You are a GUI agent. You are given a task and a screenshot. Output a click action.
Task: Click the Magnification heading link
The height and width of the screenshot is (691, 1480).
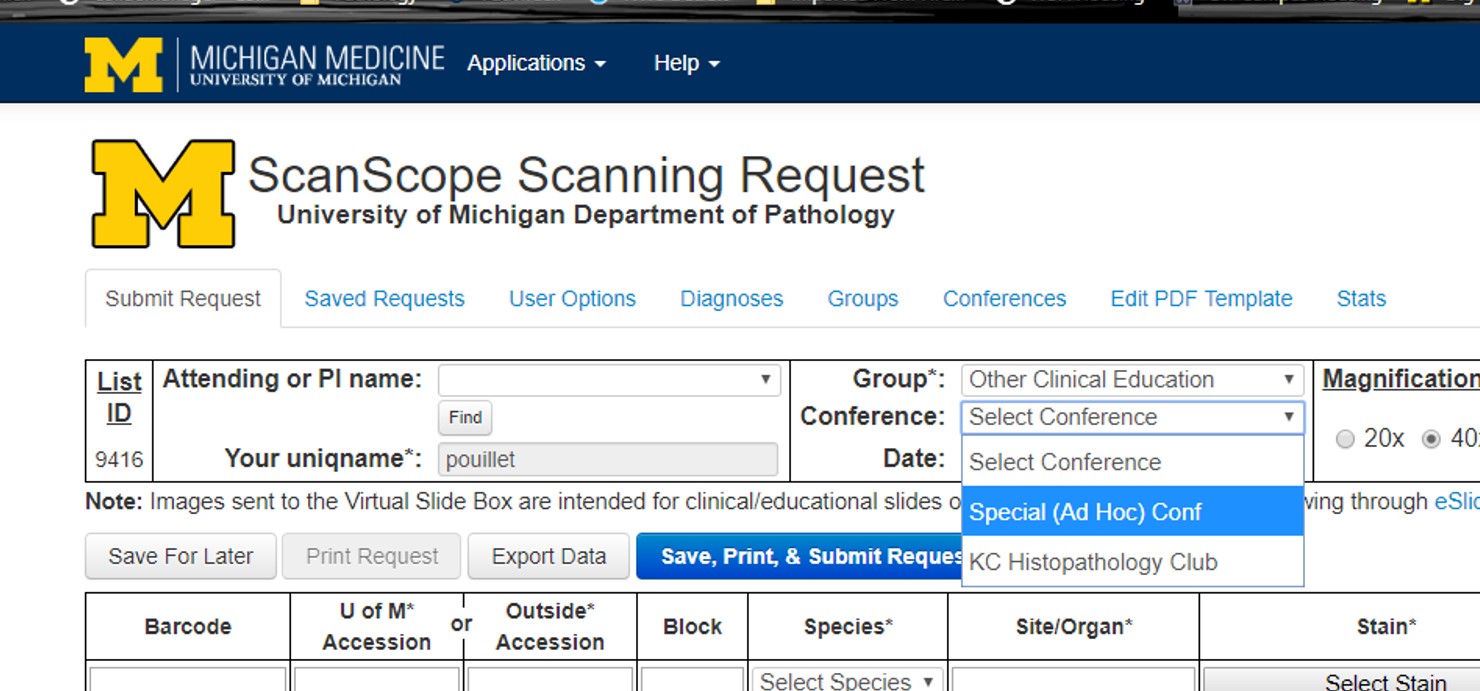1401,379
